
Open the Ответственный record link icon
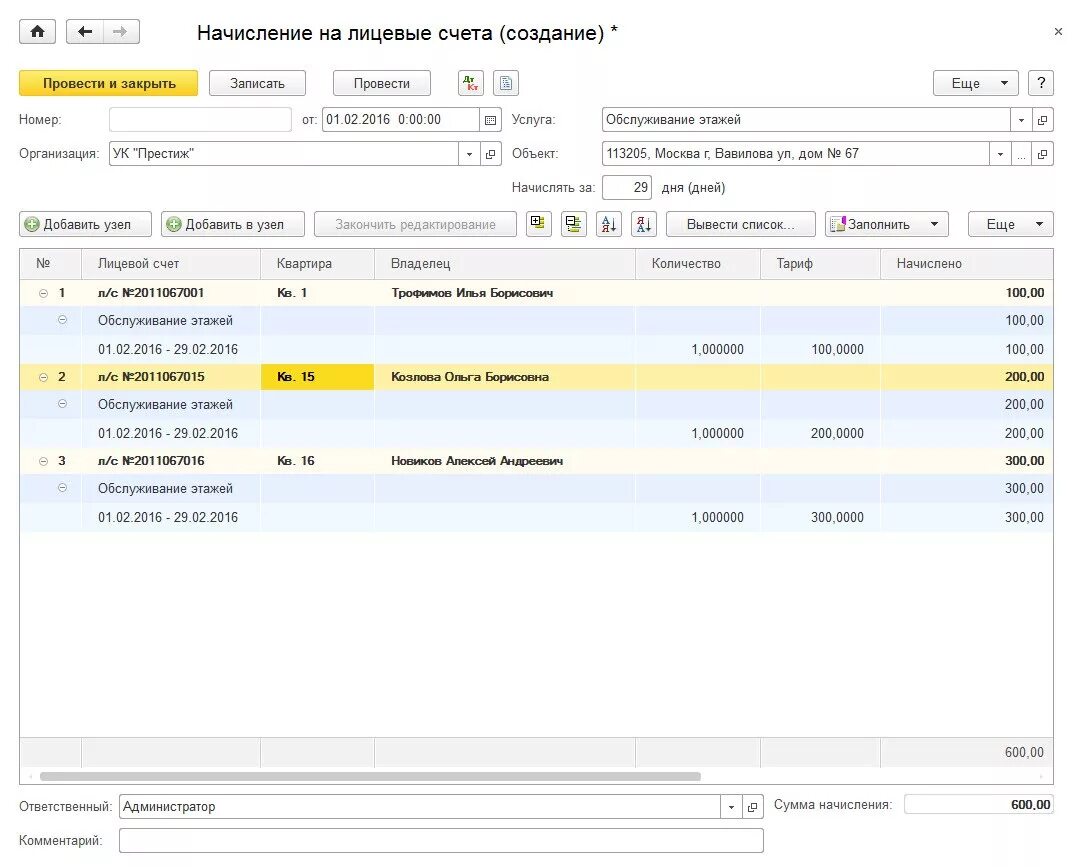click(753, 806)
